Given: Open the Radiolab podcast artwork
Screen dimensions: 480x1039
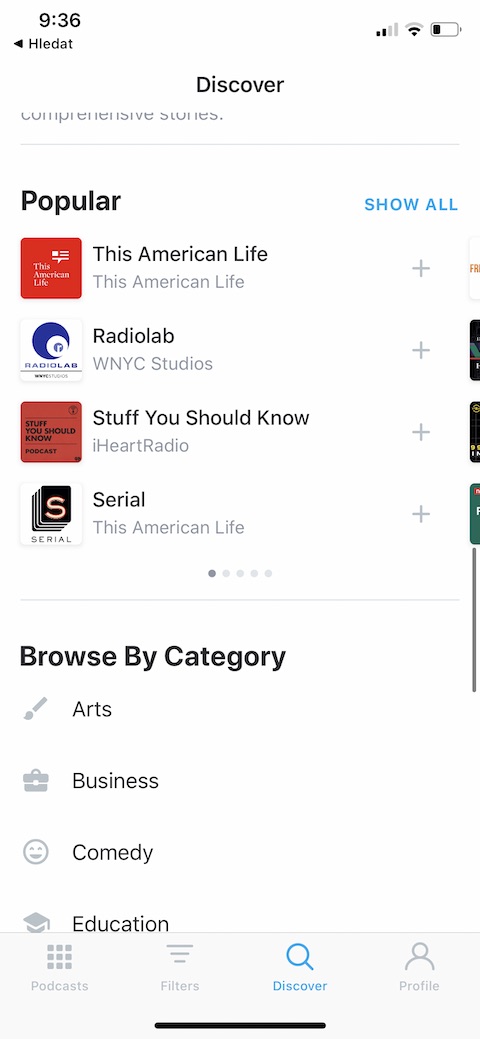Looking at the screenshot, I should click(51, 351).
